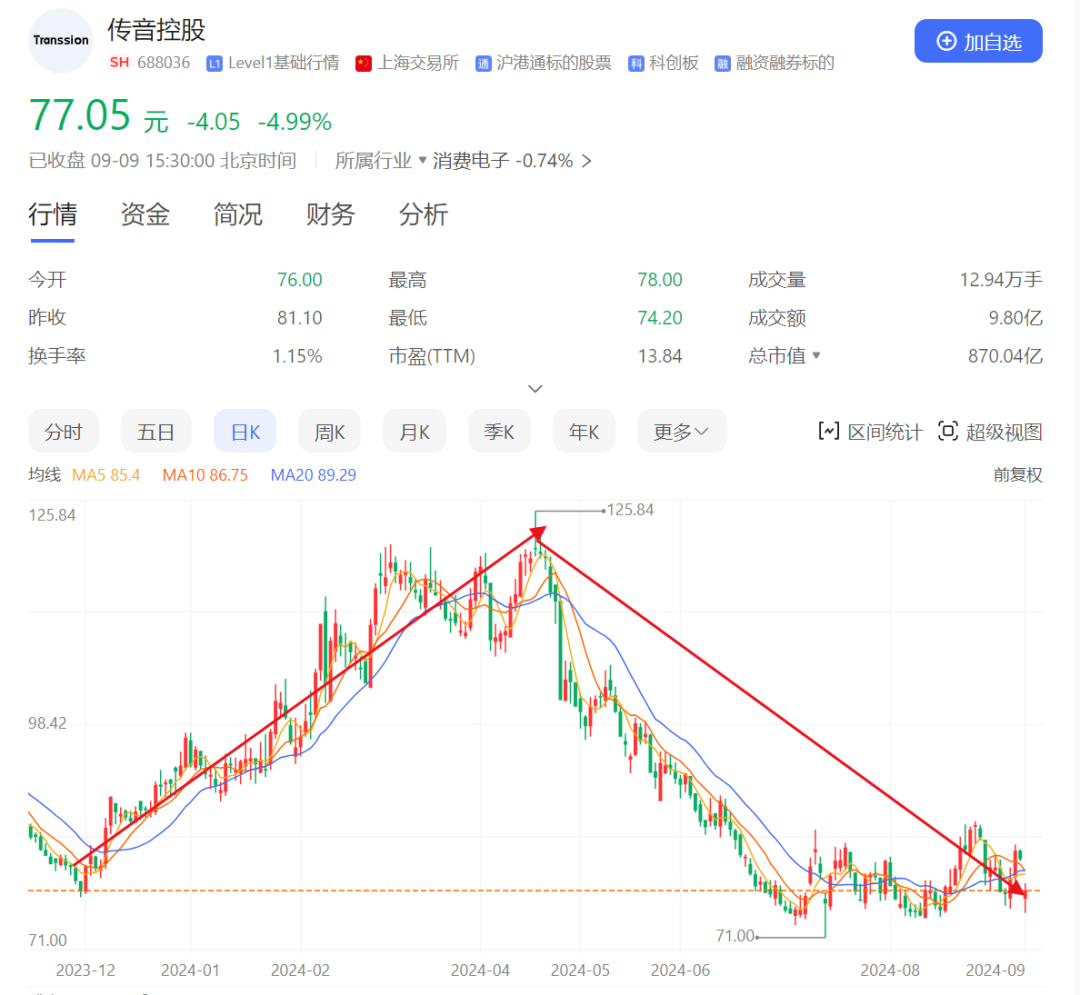Image resolution: width=1080 pixels, height=995 pixels.
Task: Add stock to watchlist with 加自选
Action: point(978,41)
